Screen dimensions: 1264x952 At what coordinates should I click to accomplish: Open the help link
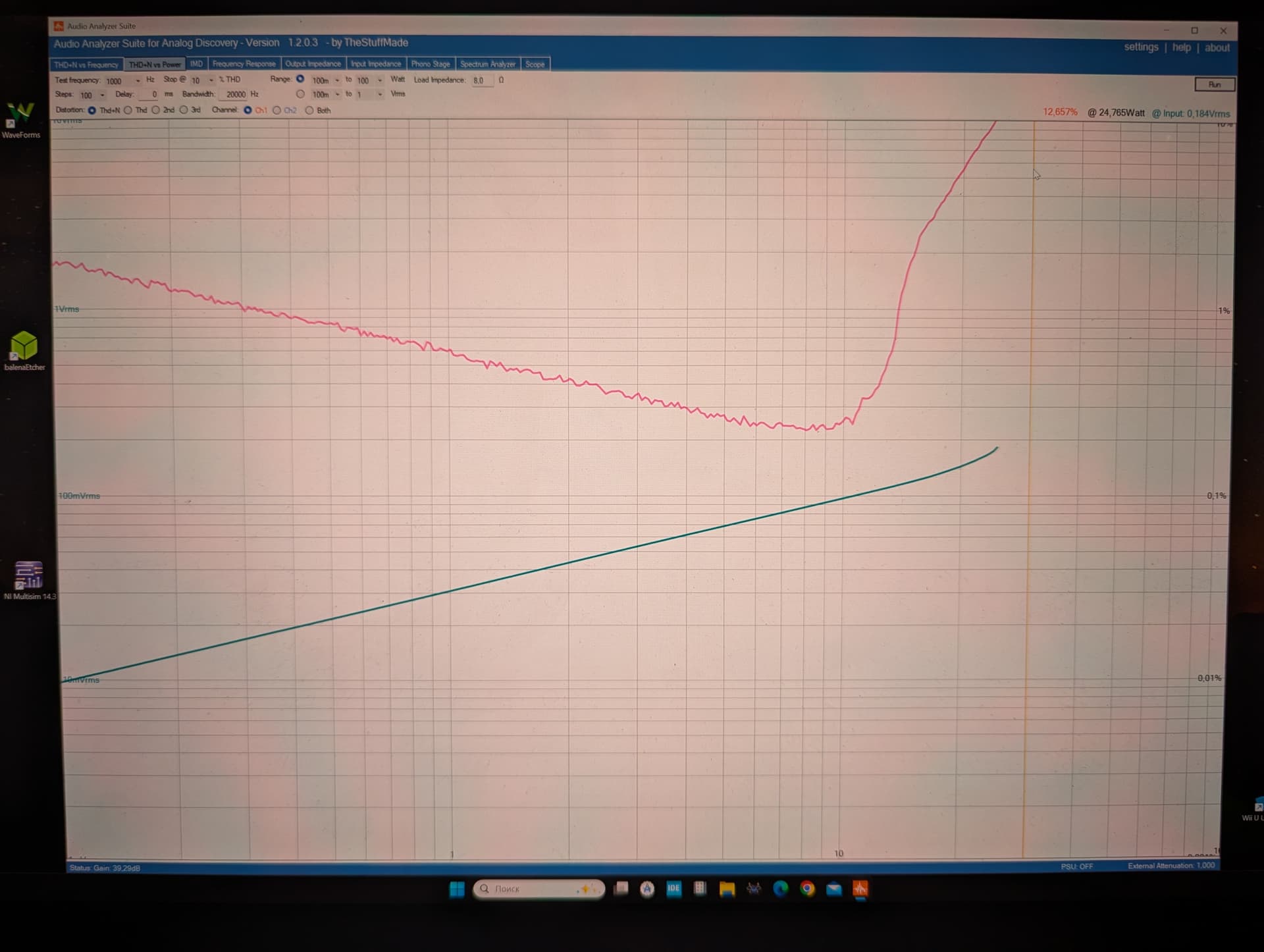pyautogui.click(x=1181, y=47)
